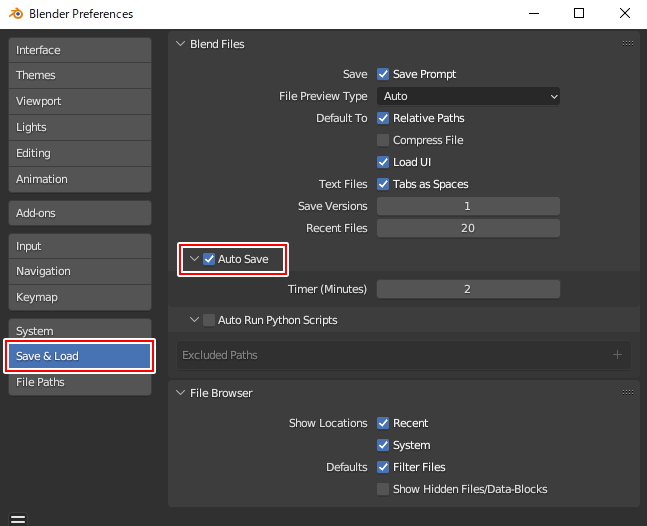Grab the Blend Files panel drag handle
647x526 pixels.
coord(627,44)
